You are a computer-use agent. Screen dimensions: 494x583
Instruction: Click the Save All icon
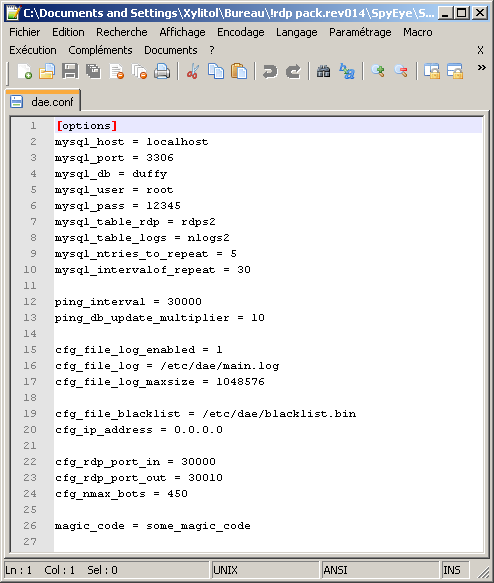pyautogui.click(x=93, y=71)
